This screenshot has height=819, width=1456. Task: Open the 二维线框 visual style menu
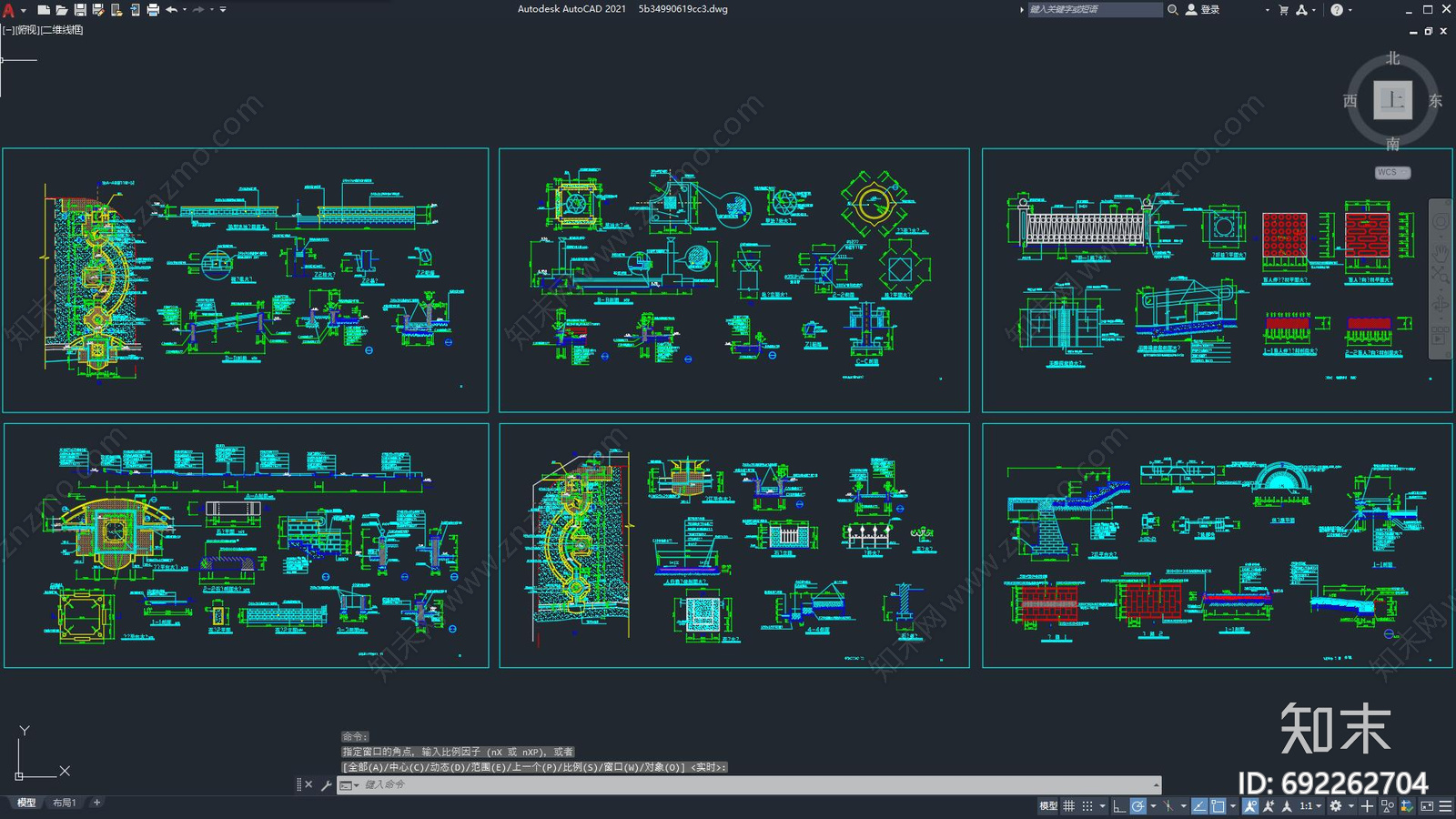point(63,30)
